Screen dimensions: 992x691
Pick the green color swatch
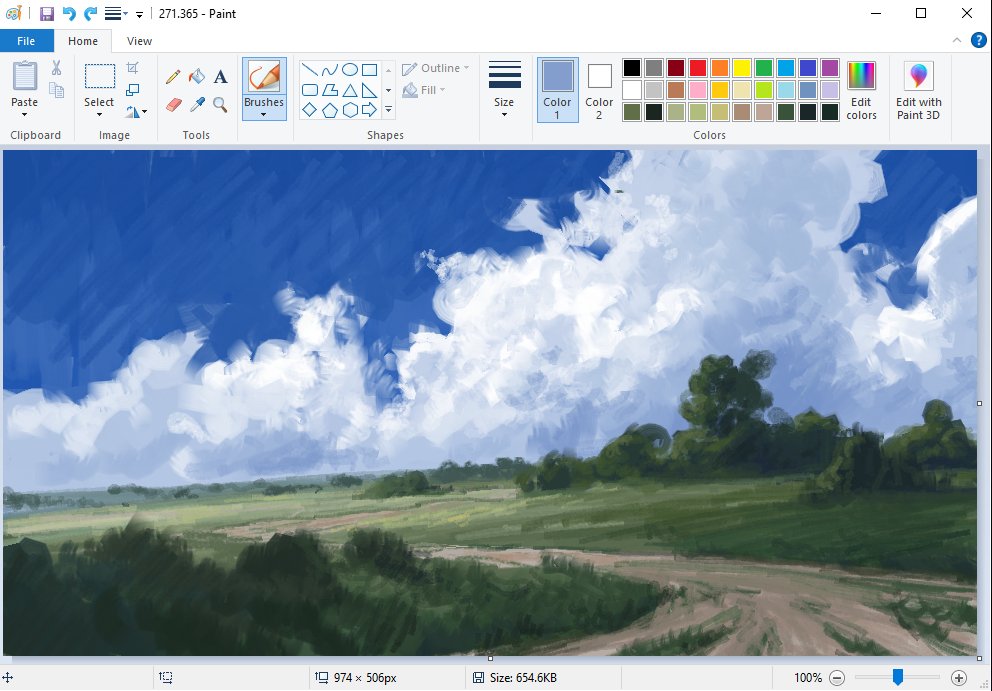(x=764, y=68)
